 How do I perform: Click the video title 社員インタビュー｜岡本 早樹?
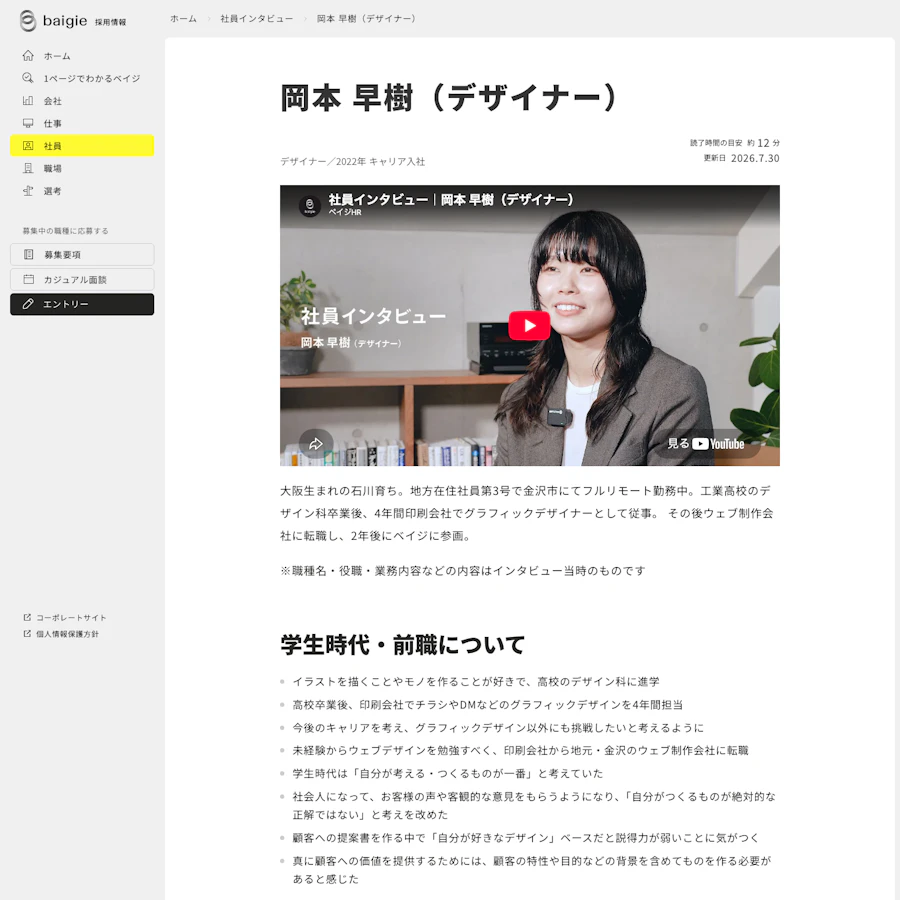[451, 199]
